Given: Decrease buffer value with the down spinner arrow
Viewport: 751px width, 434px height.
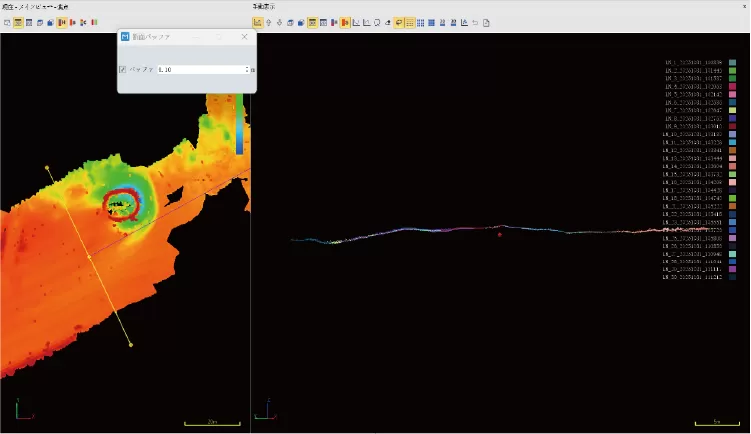Looking at the screenshot, I should tap(246, 73).
